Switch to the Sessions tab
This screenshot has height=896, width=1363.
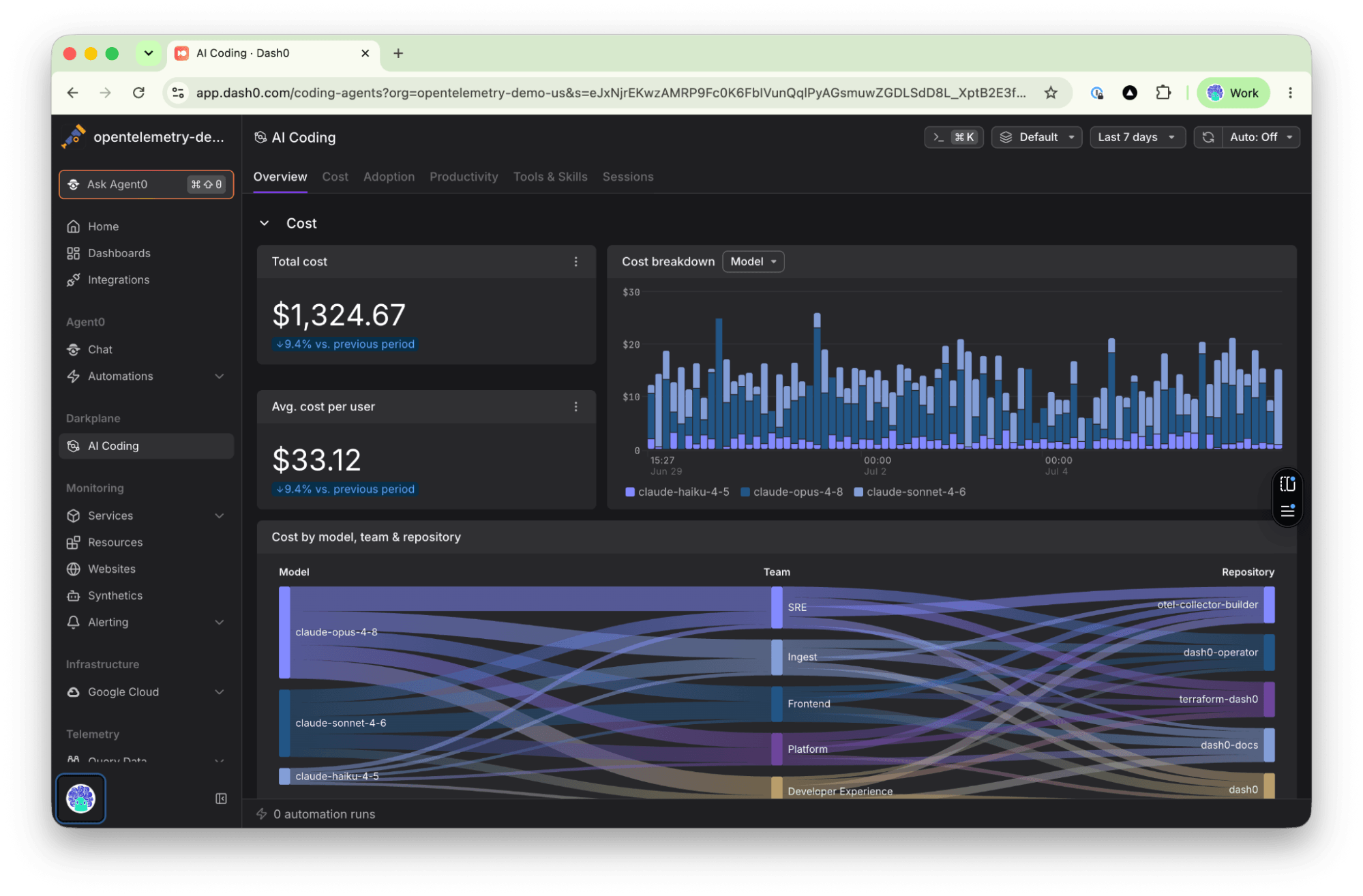tap(627, 177)
